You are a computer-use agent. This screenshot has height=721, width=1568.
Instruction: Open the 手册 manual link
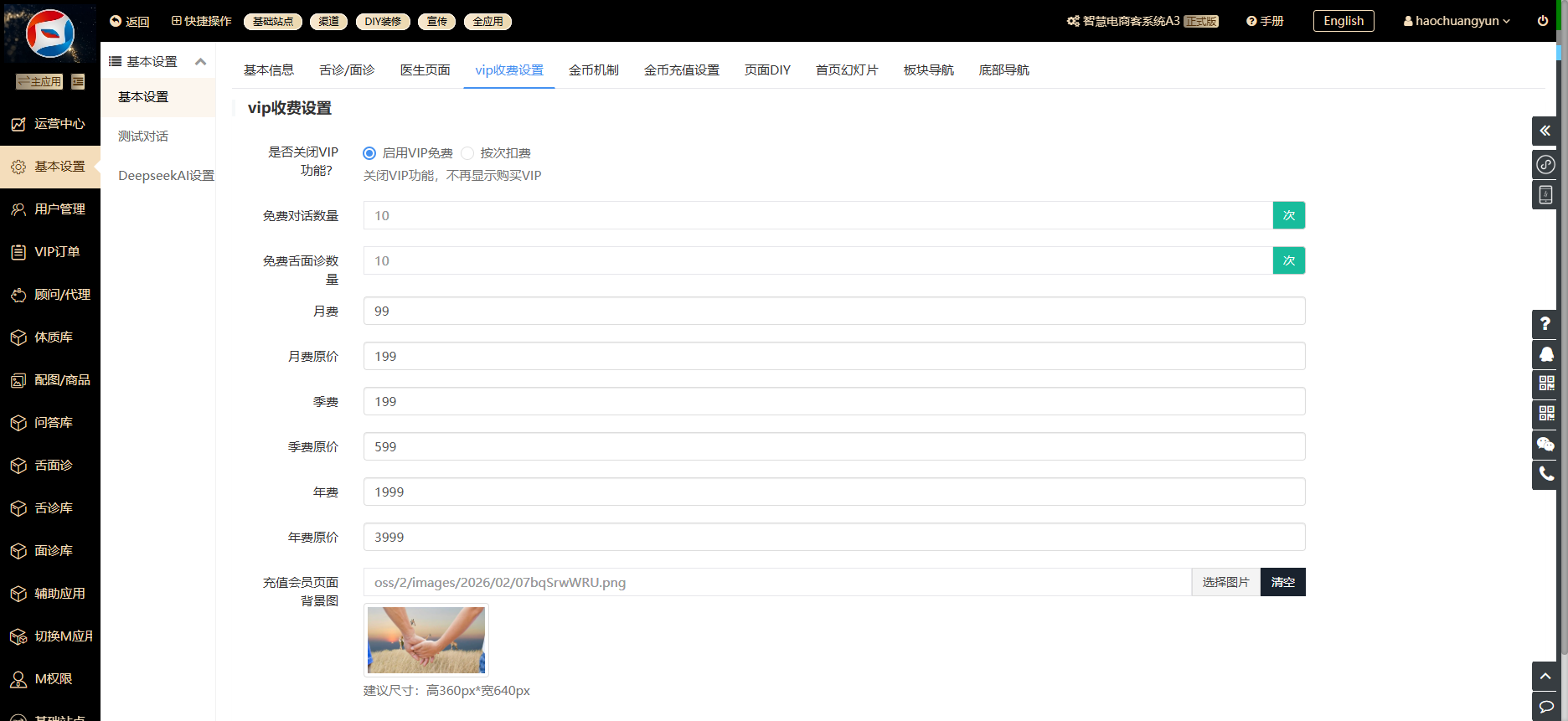[1265, 21]
